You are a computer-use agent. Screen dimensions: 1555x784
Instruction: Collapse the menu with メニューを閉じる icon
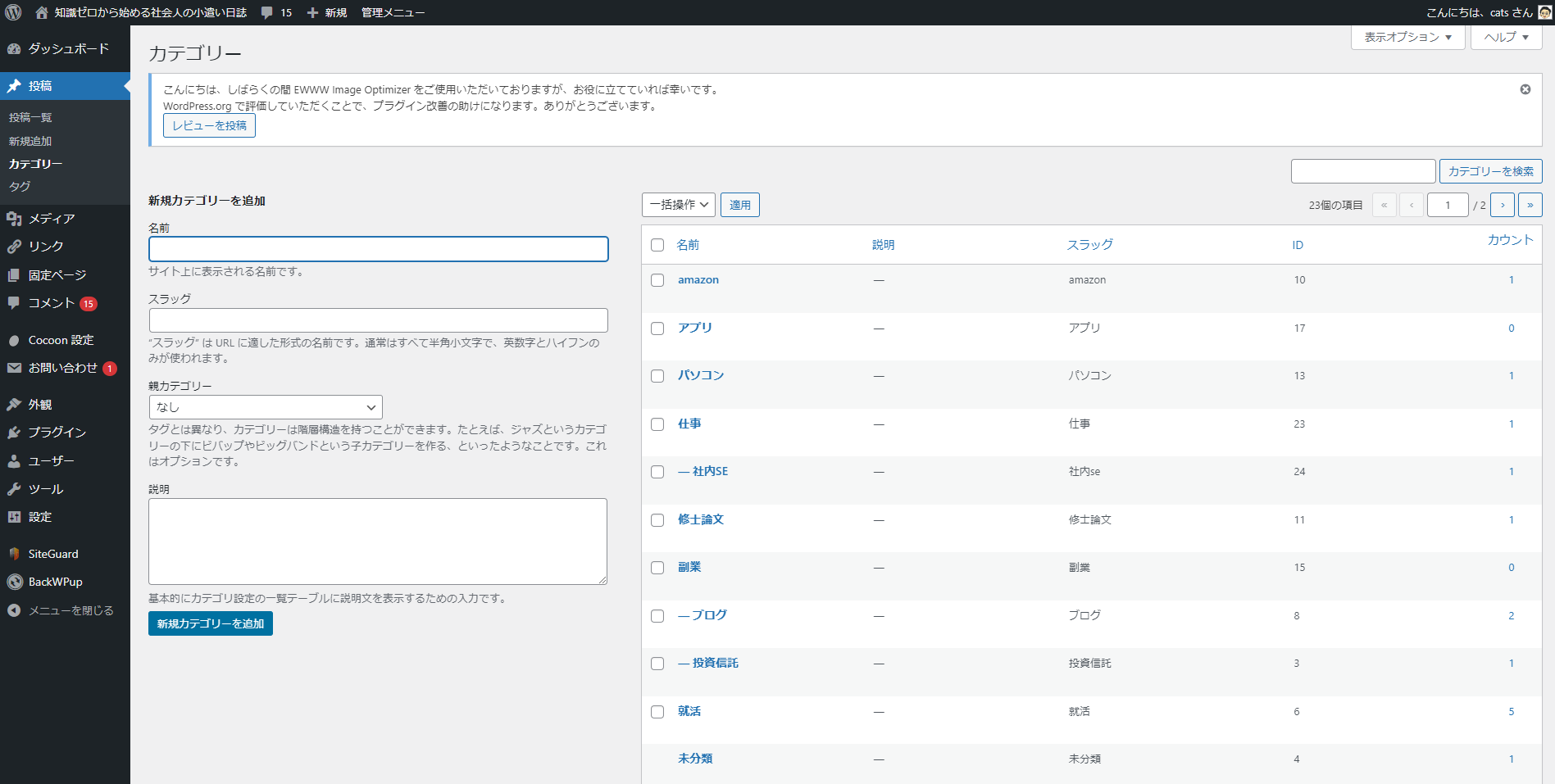point(14,610)
